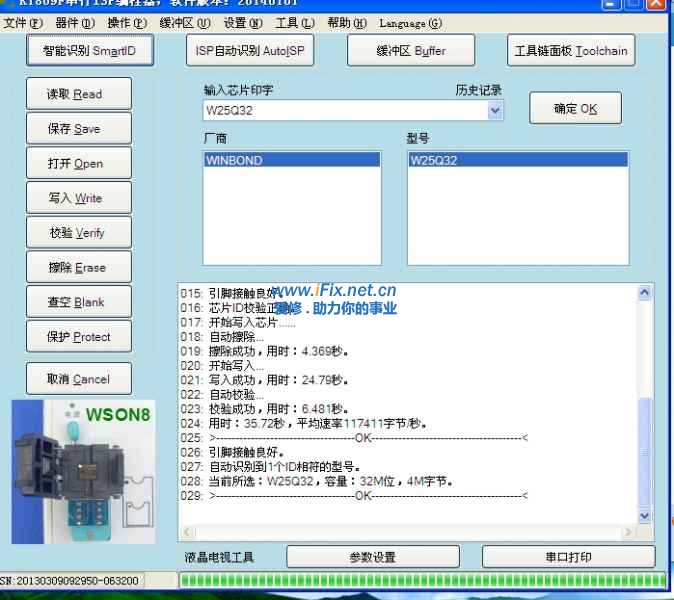Open the 缓冲区 Buffer panel button
The height and width of the screenshot is (600, 674).
click(x=411, y=50)
